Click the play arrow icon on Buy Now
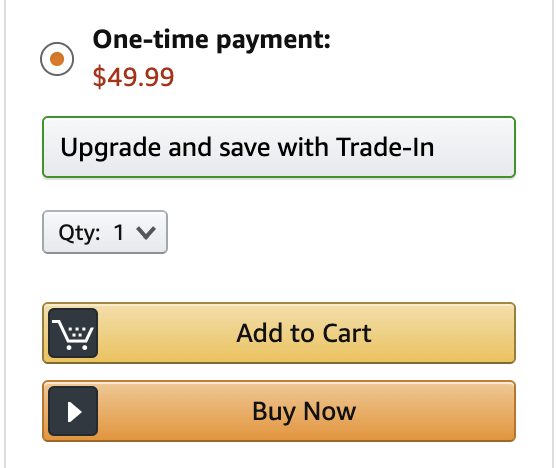 [73, 411]
